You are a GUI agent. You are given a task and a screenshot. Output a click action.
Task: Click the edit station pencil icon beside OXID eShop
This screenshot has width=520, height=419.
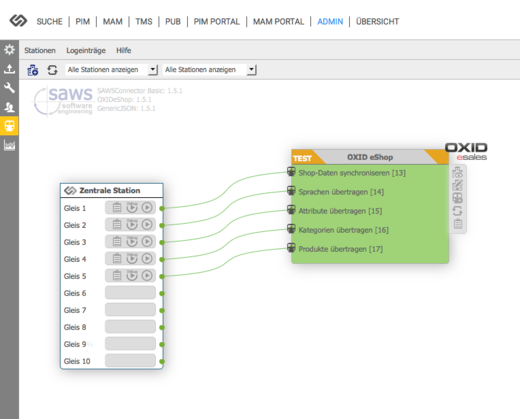pos(458,185)
